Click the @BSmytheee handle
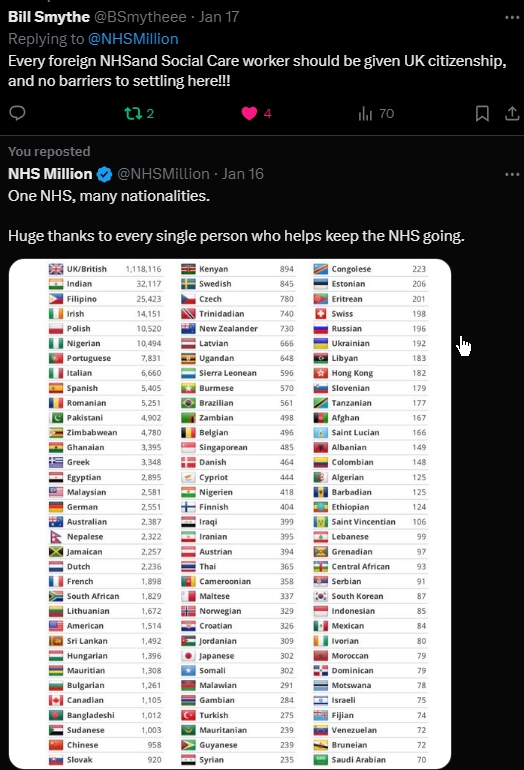This screenshot has width=524, height=770. [140, 17]
